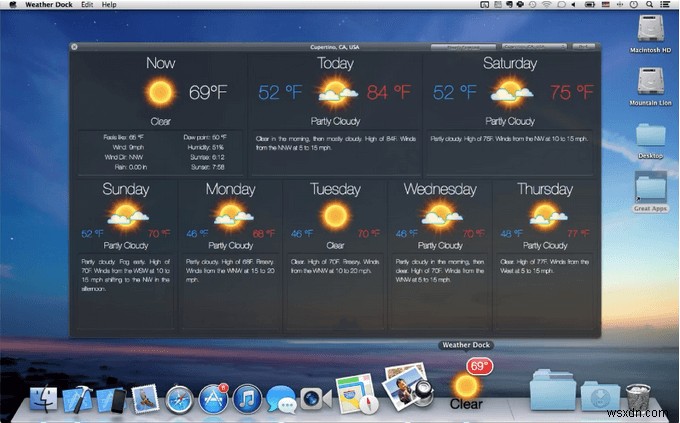This screenshot has height=423, width=680.
Task: Open Messages speech bubble icon in Dock
Action: click(x=281, y=399)
